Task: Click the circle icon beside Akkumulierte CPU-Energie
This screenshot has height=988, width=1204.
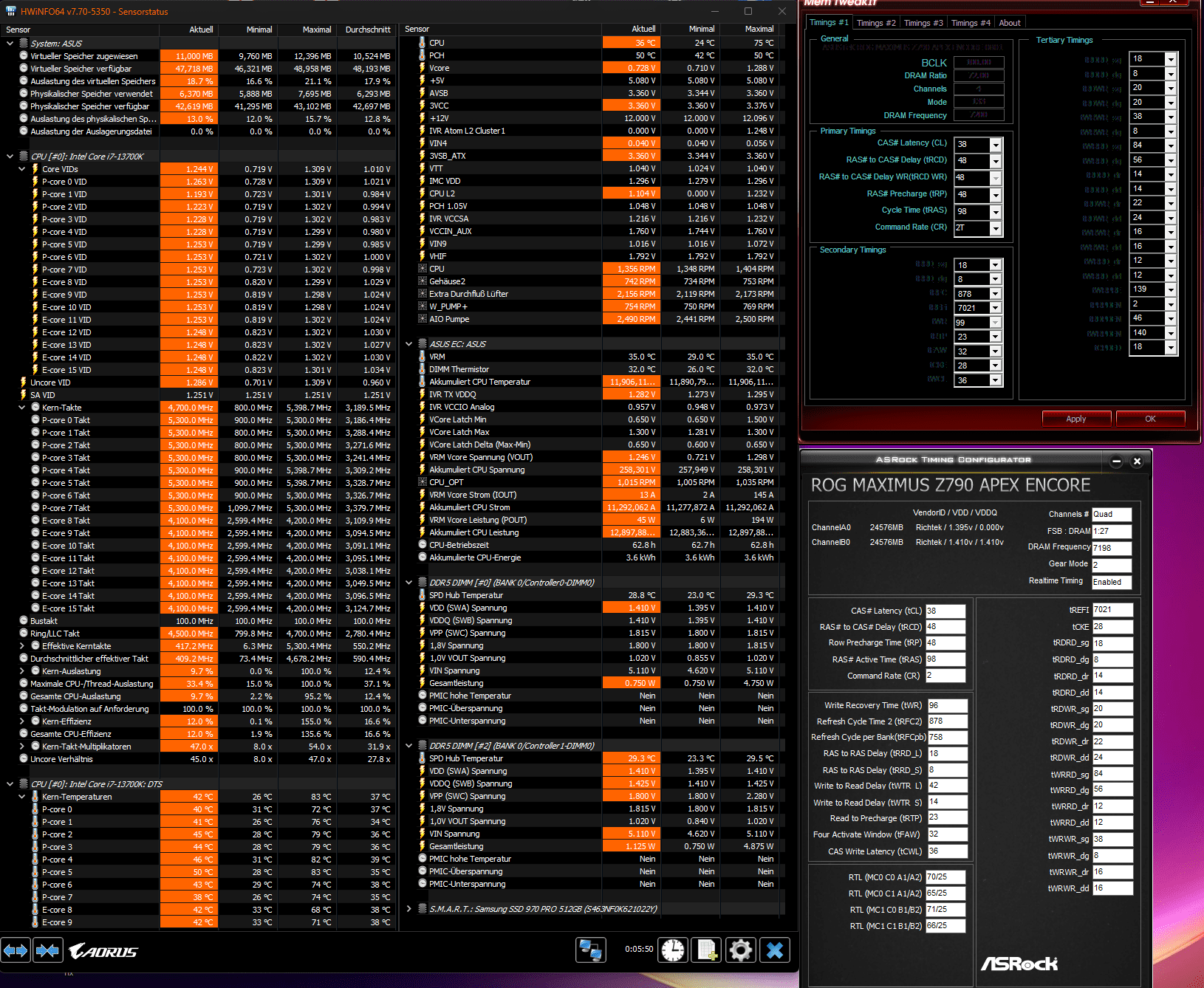Action: (x=423, y=558)
